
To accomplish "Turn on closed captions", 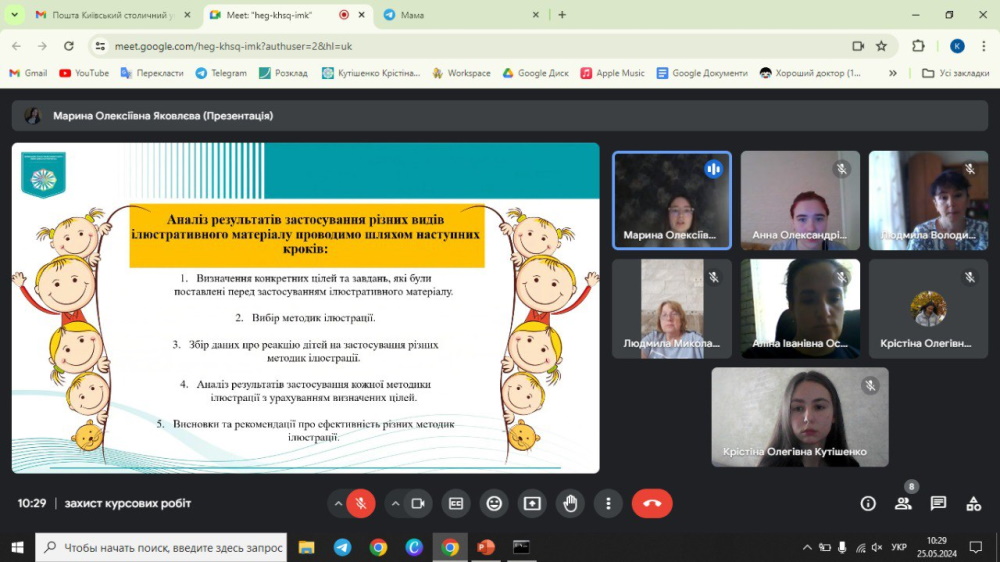I will (x=455, y=504).
